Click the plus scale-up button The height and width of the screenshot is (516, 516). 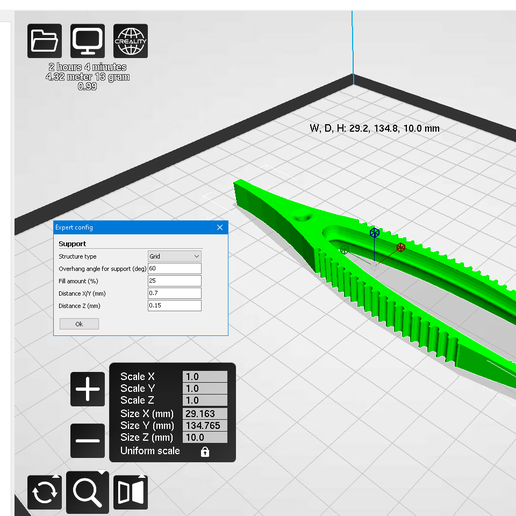point(88,389)
